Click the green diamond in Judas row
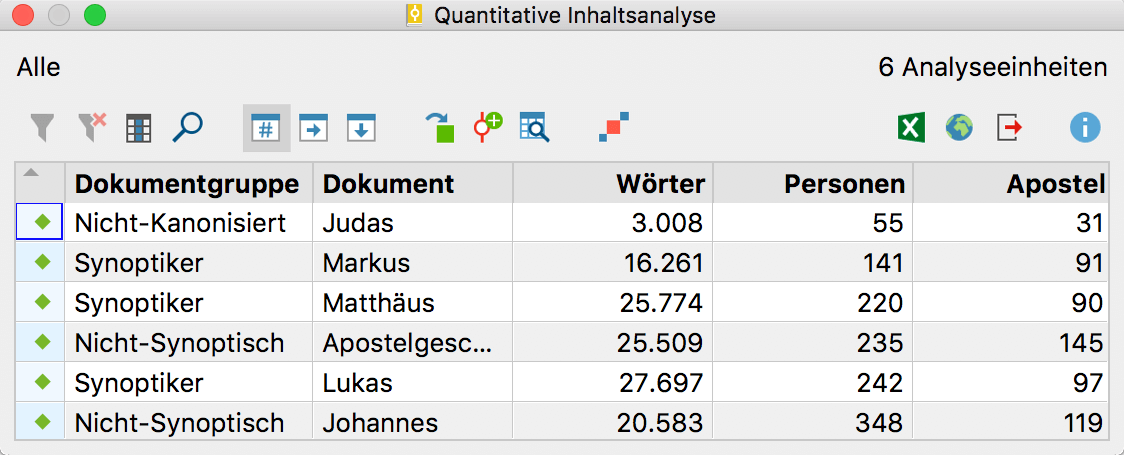Screen dimensions: 1124x455 tap(43, 223)
